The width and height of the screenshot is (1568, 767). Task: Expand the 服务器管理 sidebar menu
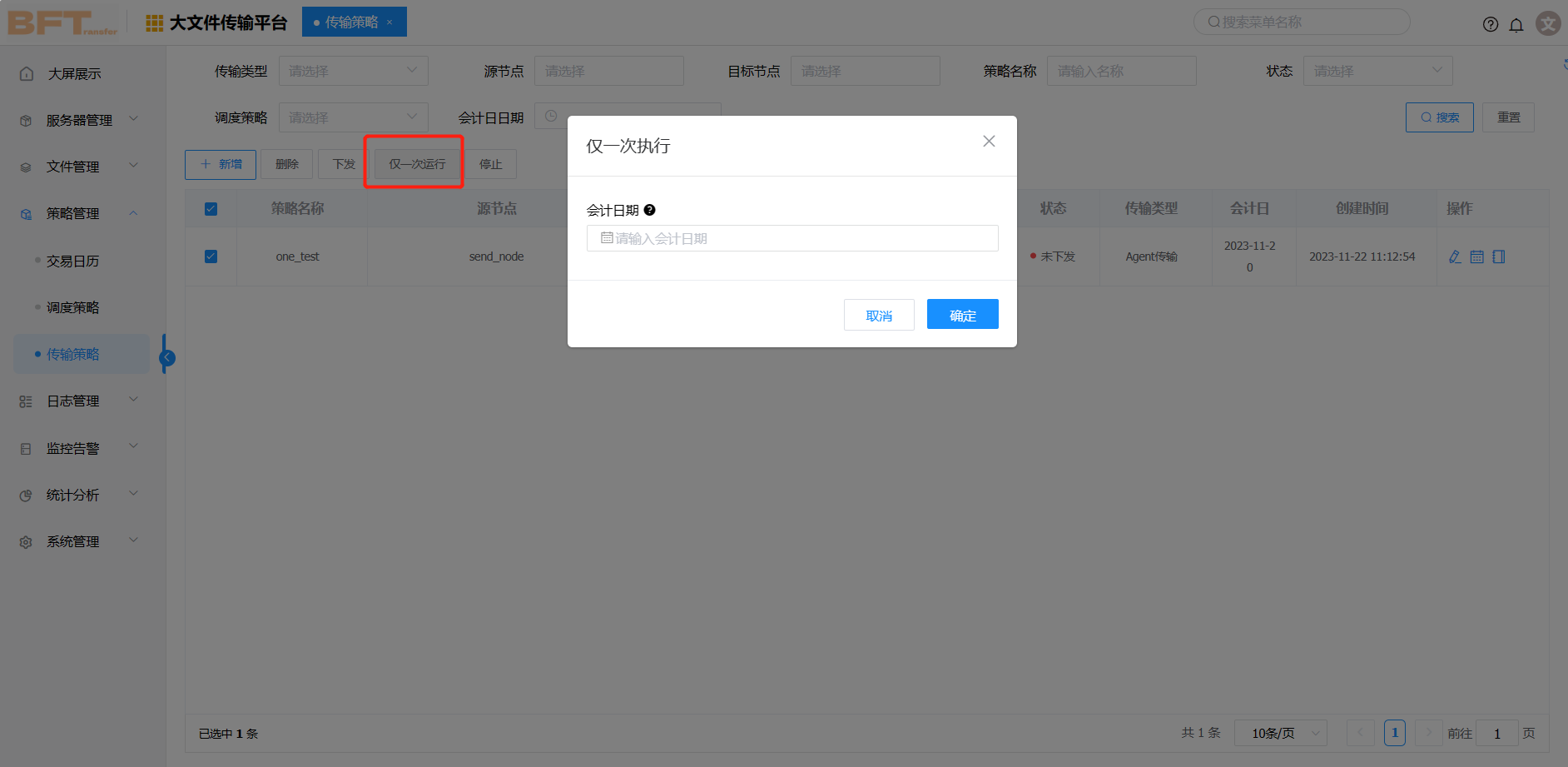(x=79, y=120)
